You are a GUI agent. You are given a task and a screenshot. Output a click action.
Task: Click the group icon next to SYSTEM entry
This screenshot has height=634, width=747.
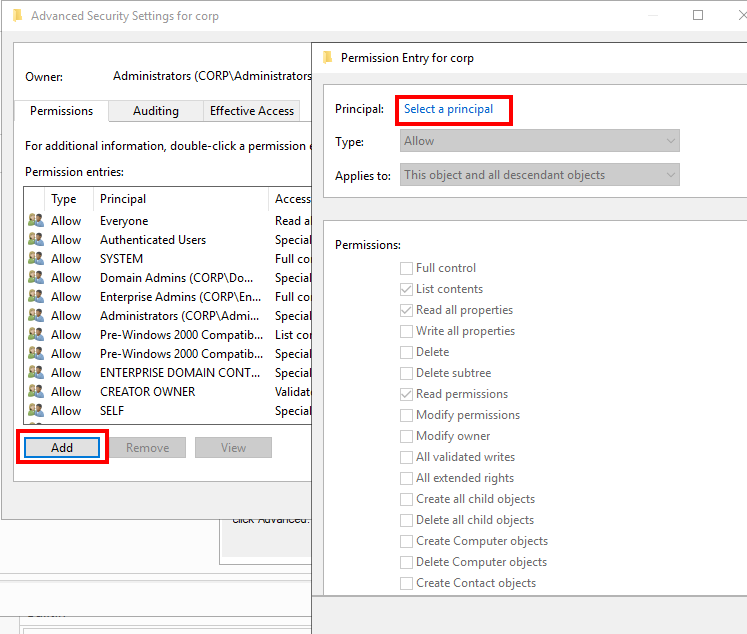click(36, 259)
